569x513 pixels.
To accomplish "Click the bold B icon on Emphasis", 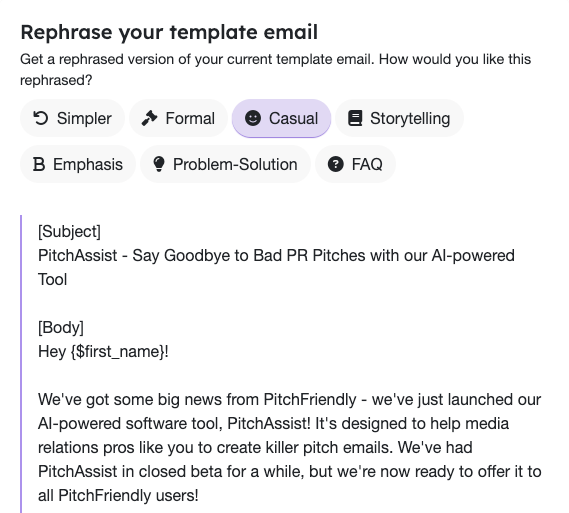I will tap(39, 164).
